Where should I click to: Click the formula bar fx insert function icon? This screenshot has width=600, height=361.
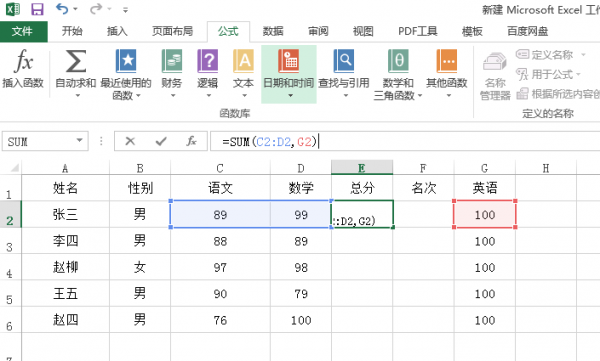tap(191, 141)
